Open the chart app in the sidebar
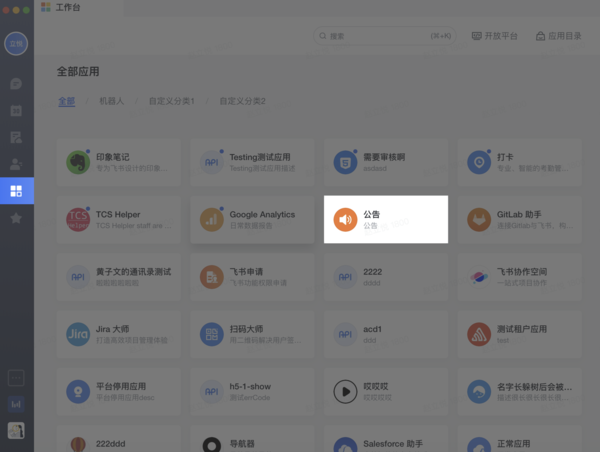This screenshot has width=600, height=452. [x=16, y=404]
